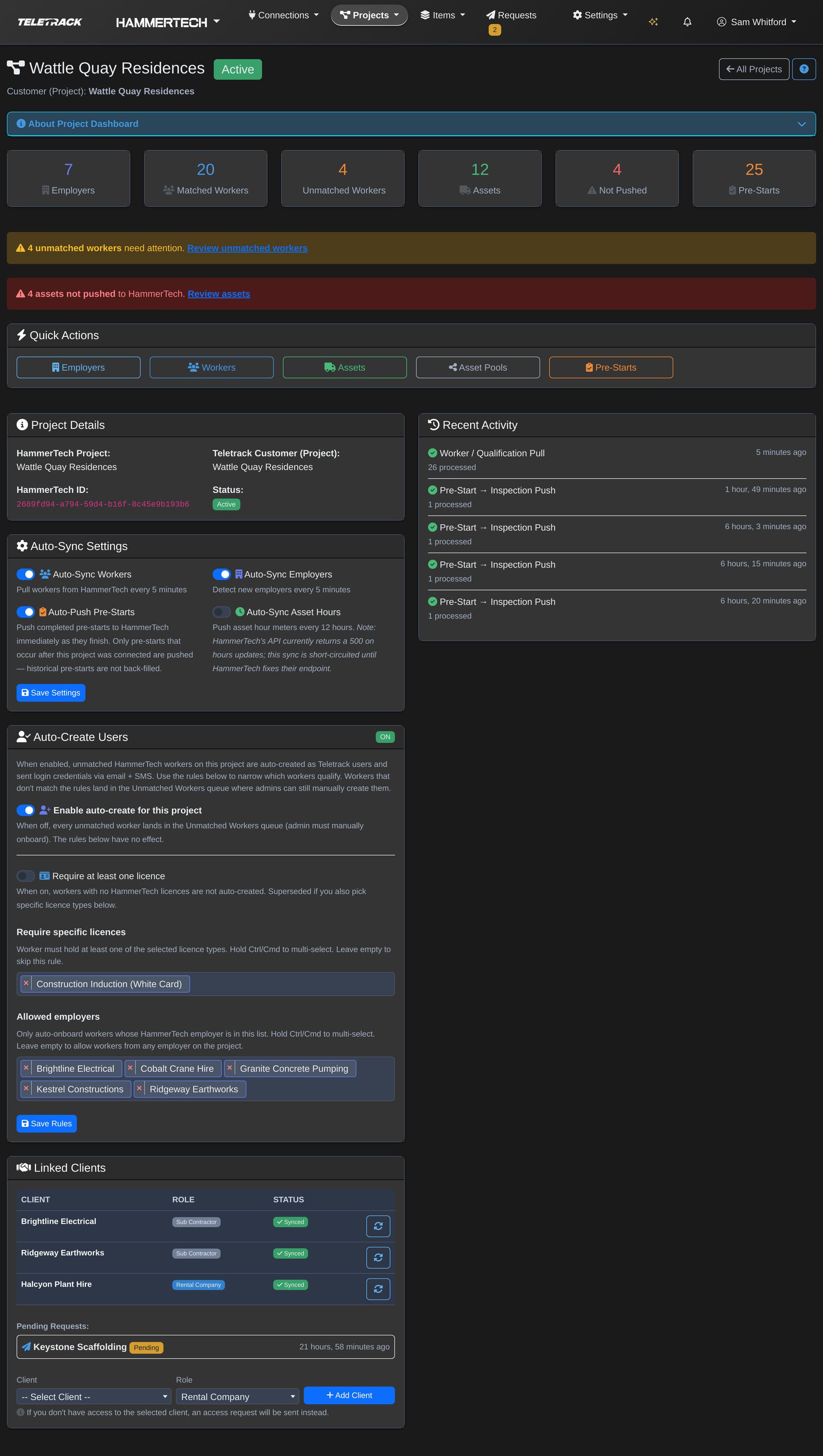The height and width of the screenshot is (1456, 823).
Task: Open the Items menu
Action: (x=442, y=15)
